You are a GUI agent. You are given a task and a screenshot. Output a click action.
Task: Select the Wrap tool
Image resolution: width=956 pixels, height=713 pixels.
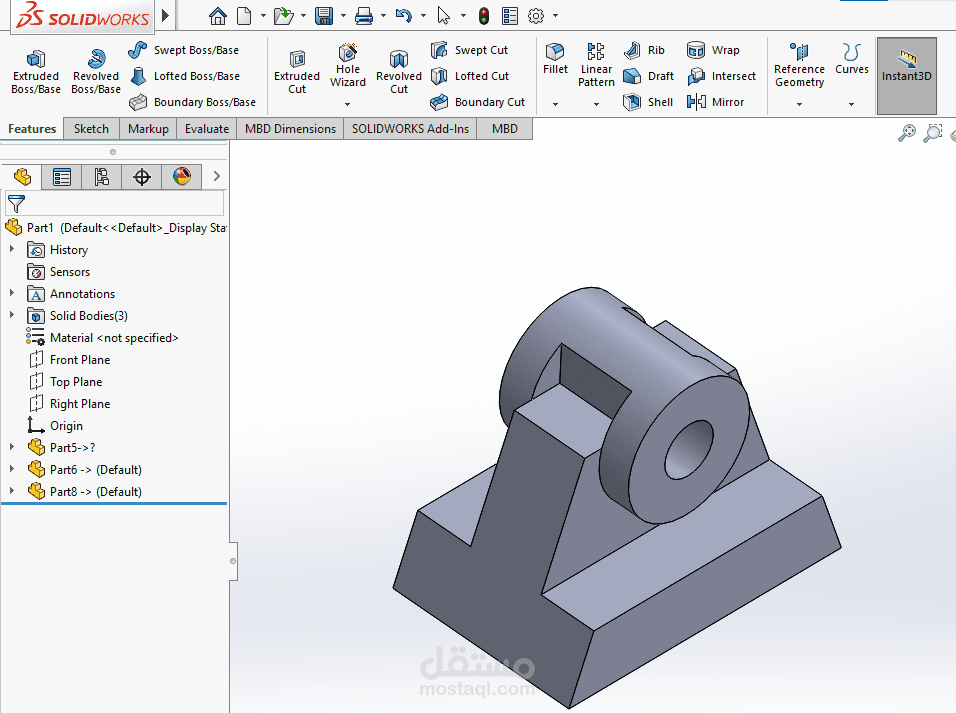tap(713, 50)
